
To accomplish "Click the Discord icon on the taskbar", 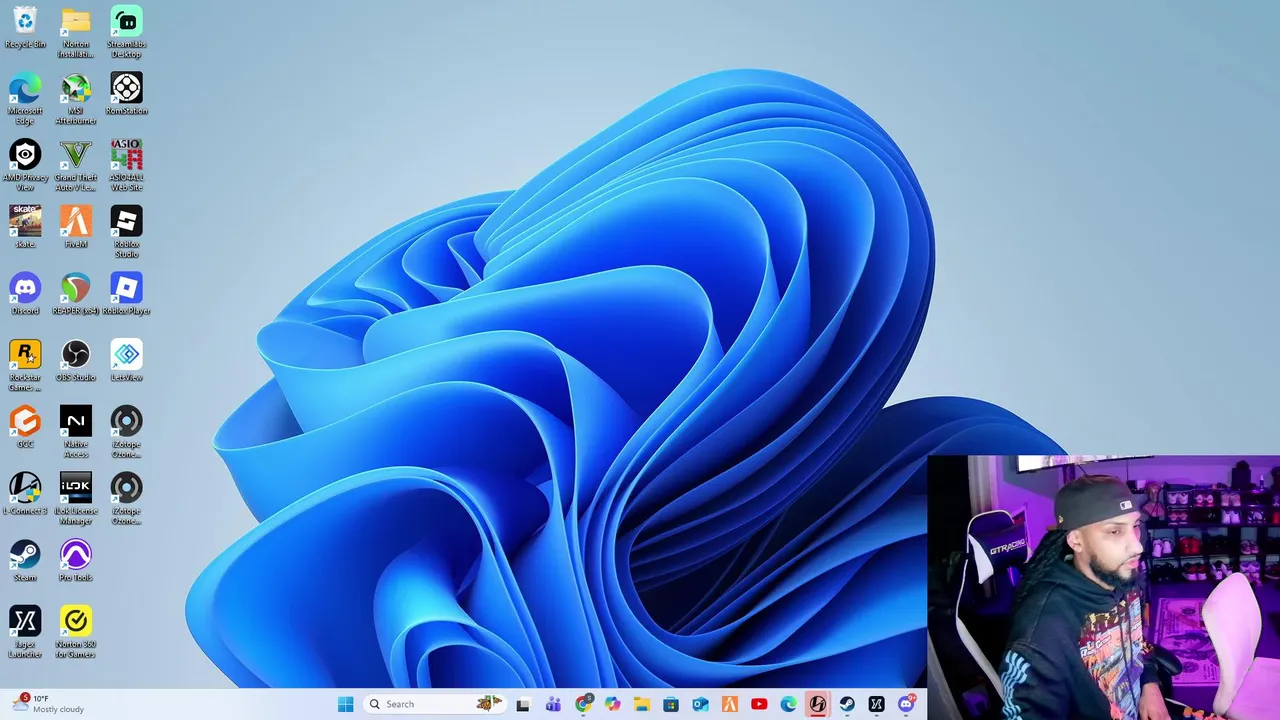I will [x=906, y=704].
